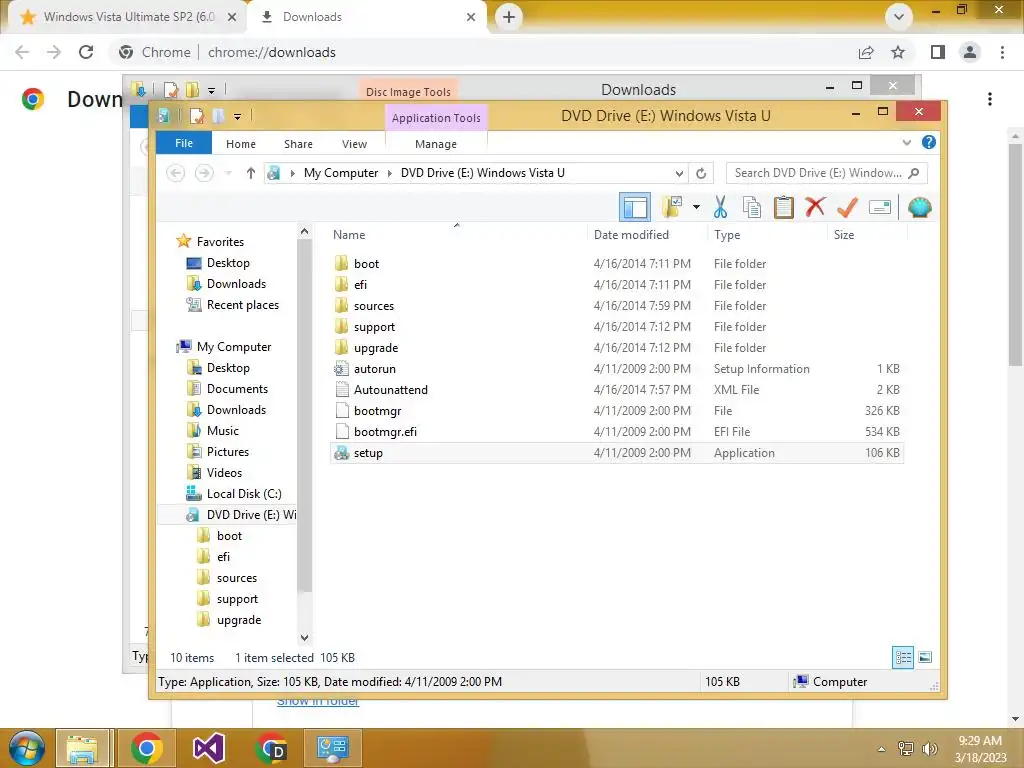This screenshot has width=1024, height=768.
Task: Click the New Folder quick access icon in DVD Drive window
Action: point(218,116)
